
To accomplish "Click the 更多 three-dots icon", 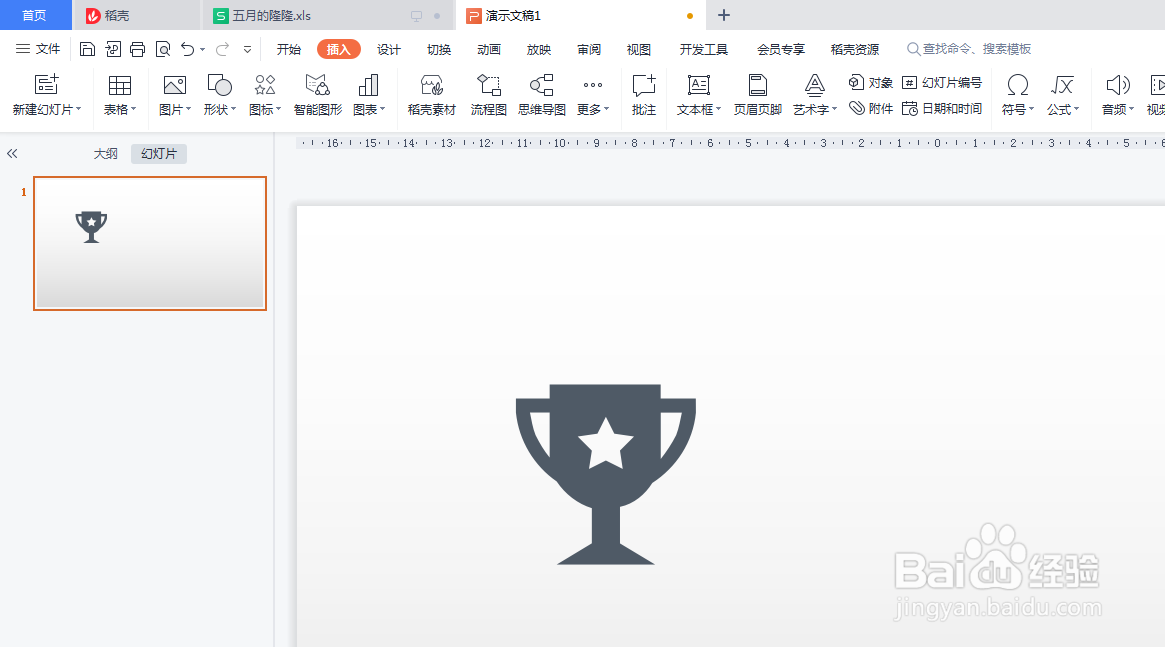I will click(592, 85).
